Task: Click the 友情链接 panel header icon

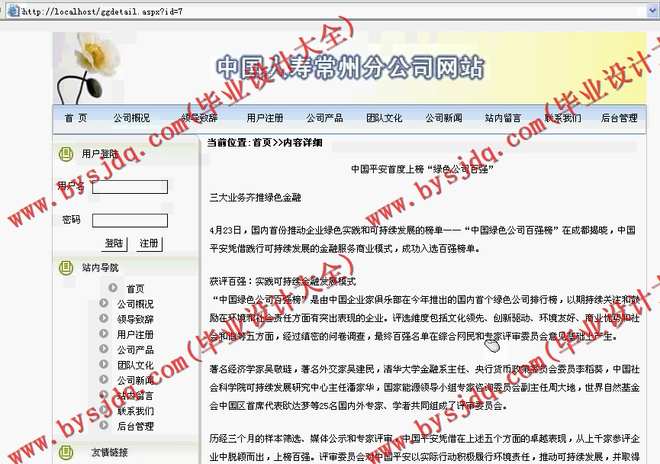Action: click(x=64, y=452)
